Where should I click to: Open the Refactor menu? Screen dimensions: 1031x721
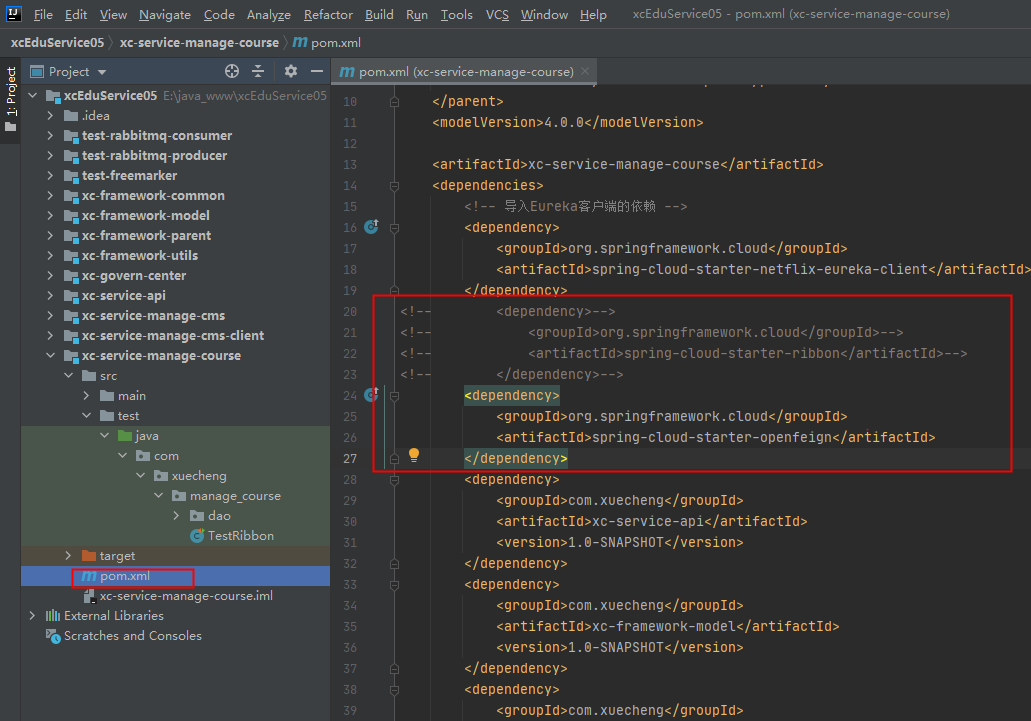tap(328, 14)
